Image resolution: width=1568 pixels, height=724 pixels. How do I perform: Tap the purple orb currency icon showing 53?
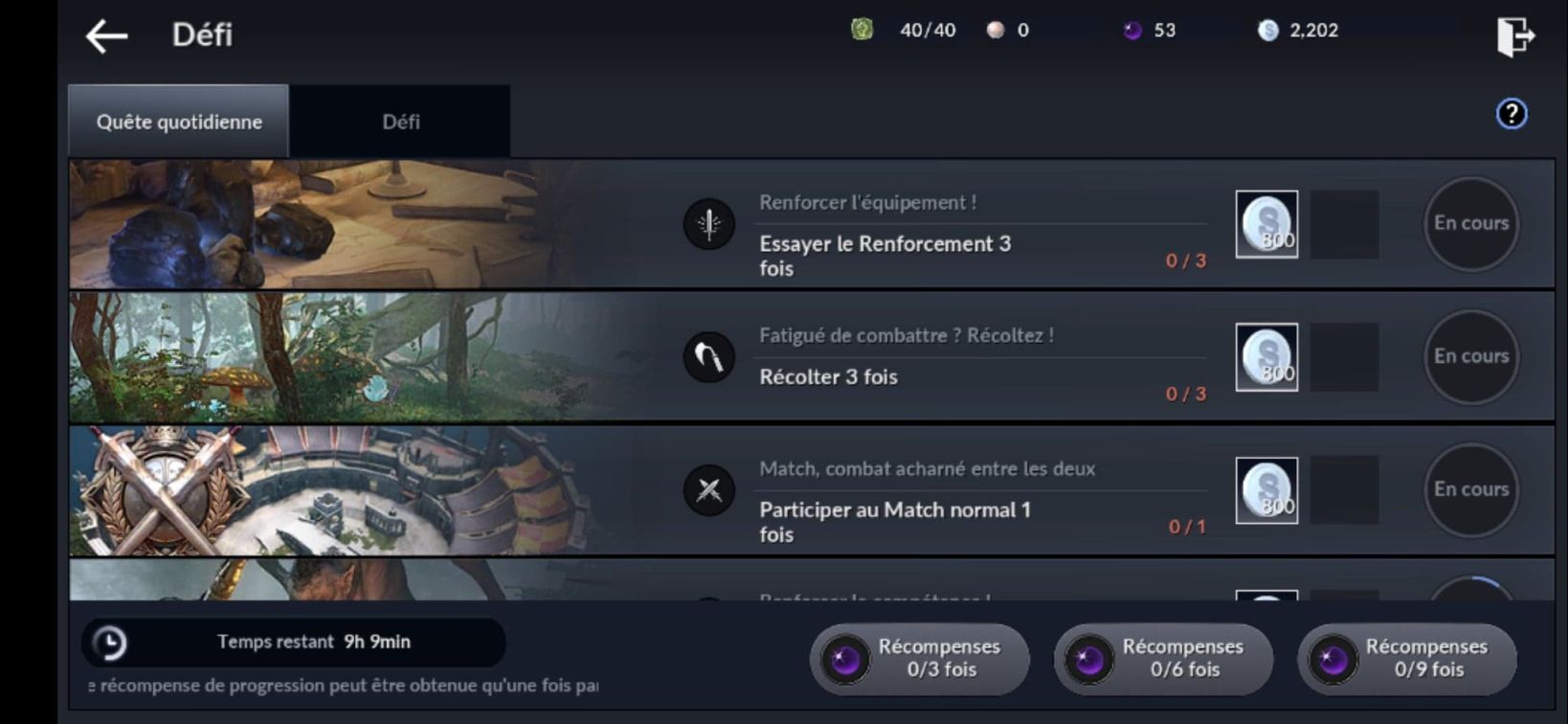point(1132,31)
